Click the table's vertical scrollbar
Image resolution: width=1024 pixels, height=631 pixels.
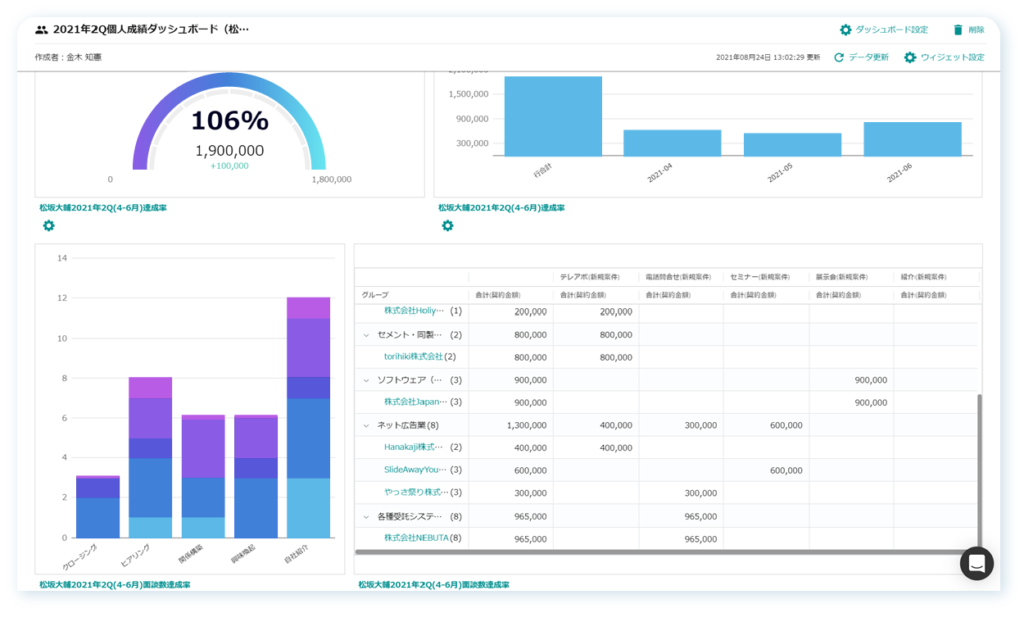click(x=978, y=470)
